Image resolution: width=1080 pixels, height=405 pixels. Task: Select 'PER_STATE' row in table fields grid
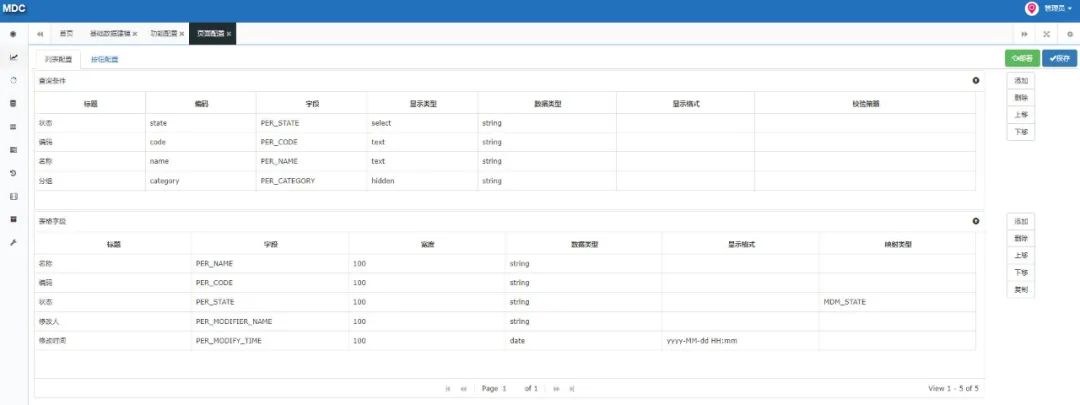click(505, 302)
